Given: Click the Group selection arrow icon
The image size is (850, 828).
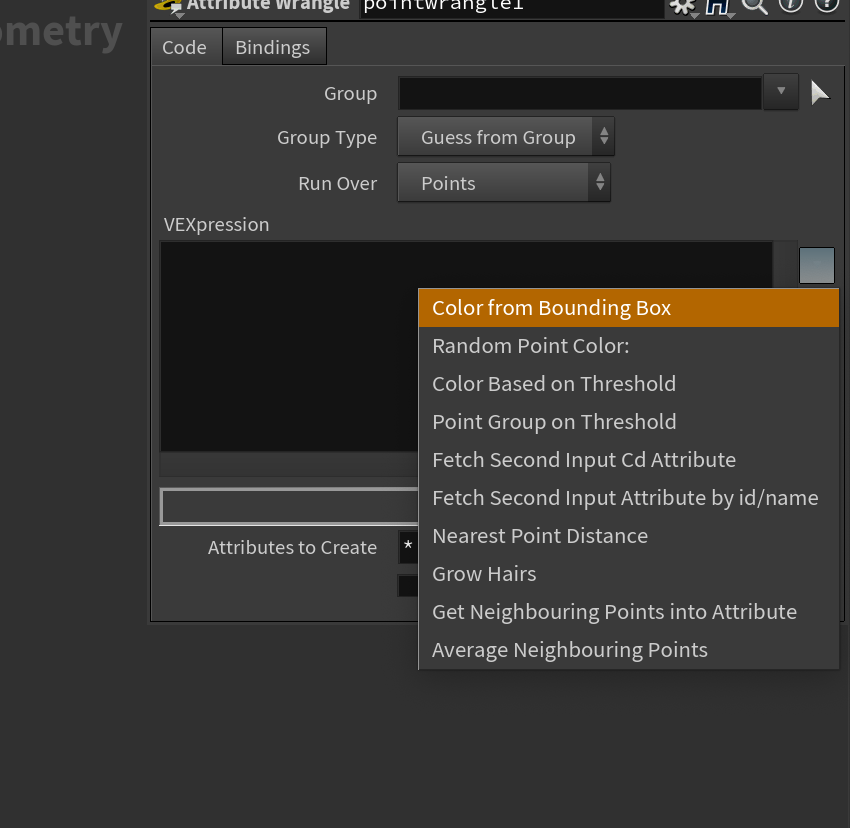Looking at the screenshot, I should (x=820, y=93).
